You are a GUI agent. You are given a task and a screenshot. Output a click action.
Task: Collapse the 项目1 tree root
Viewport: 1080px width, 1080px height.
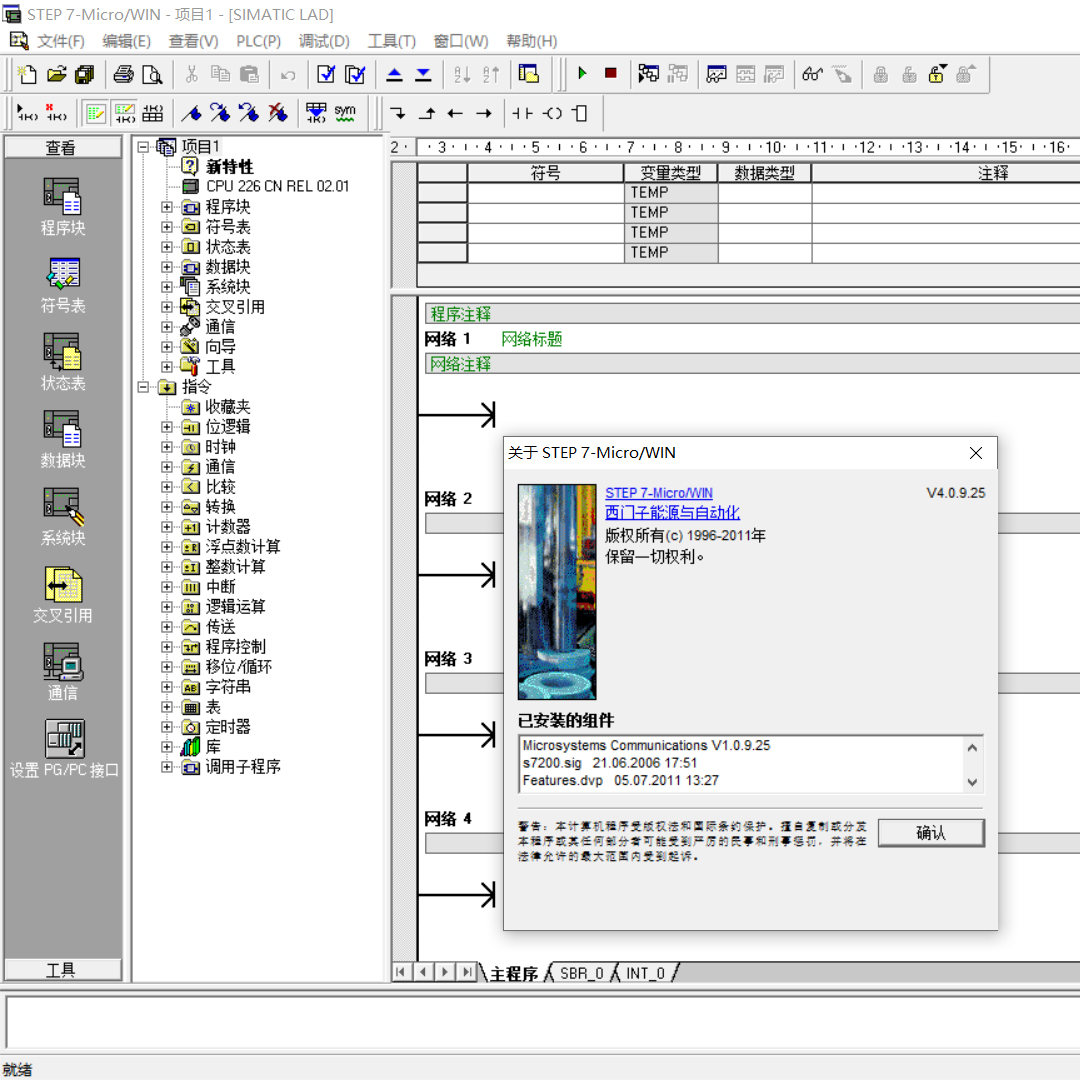click(143, 147)
